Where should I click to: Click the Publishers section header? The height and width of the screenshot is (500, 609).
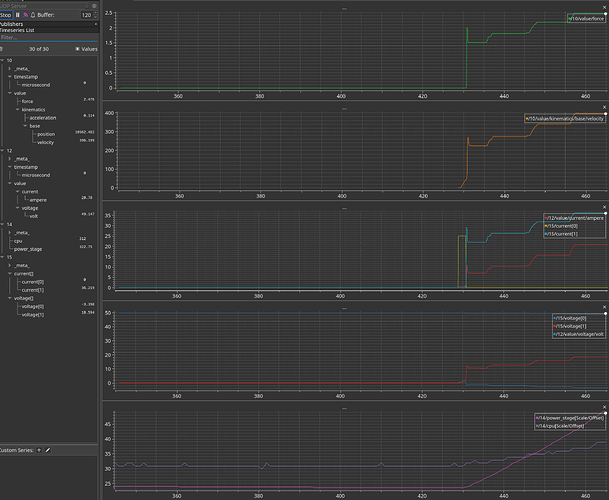49,24
